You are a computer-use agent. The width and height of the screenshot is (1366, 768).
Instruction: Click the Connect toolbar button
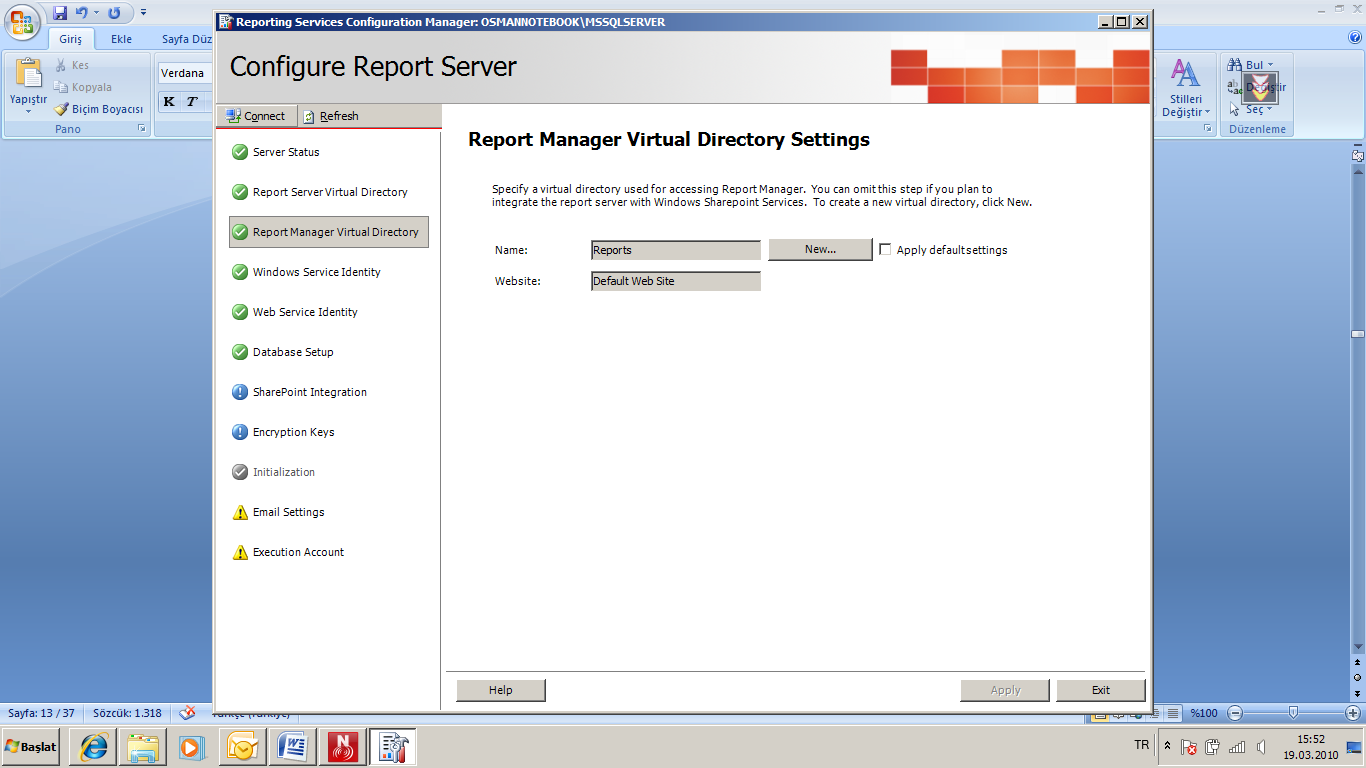click(x=256, y=116)
